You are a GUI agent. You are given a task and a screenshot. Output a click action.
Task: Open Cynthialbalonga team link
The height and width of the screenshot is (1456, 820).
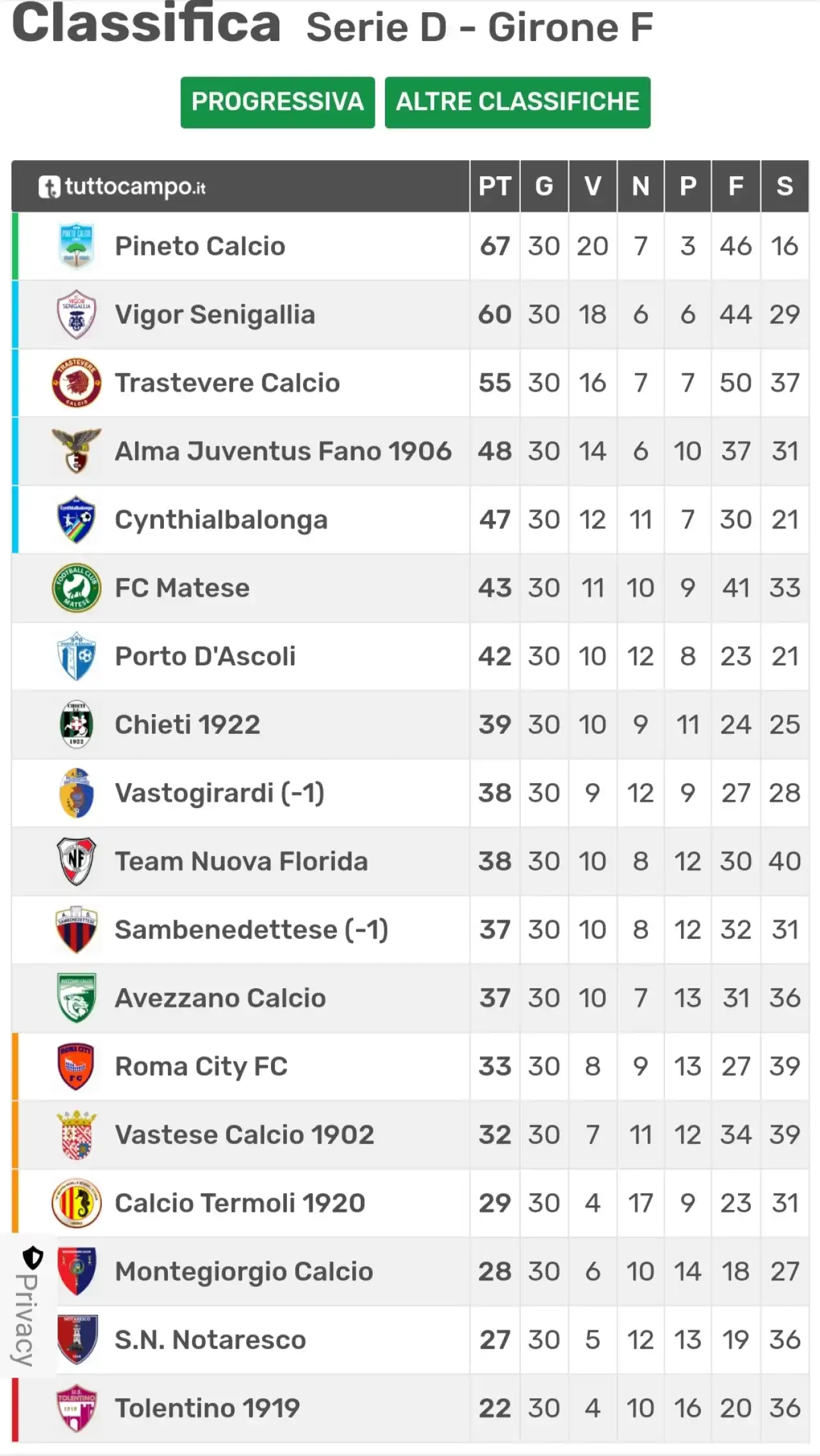pos(221,520)
